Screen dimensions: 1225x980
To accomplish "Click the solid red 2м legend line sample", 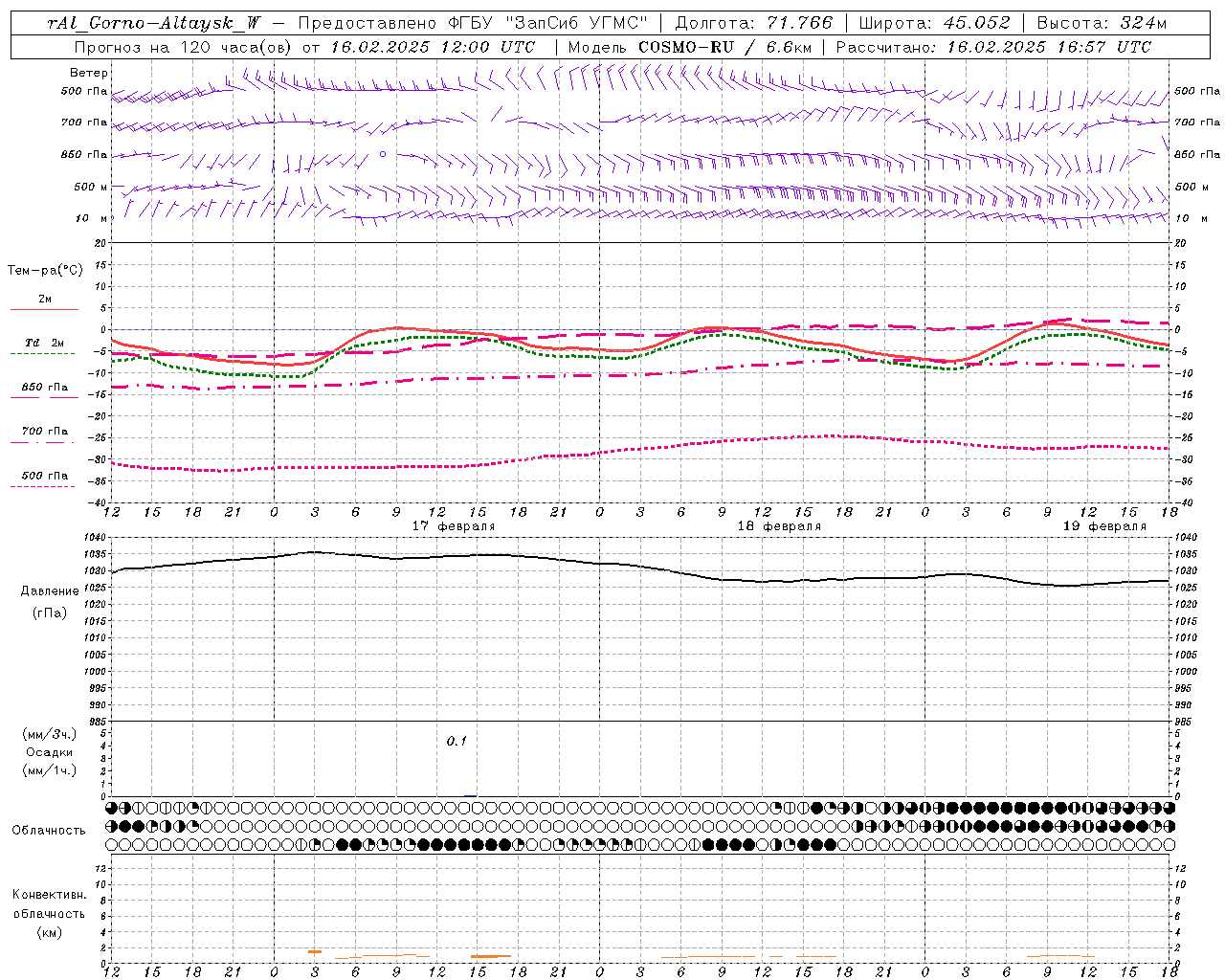I will (x=44, y=309).
